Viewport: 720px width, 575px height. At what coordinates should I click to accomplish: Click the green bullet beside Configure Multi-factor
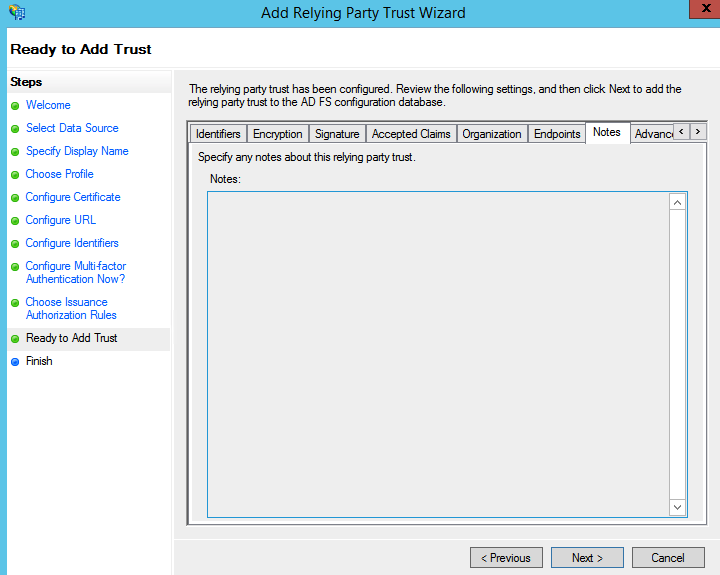click(15, 267)
